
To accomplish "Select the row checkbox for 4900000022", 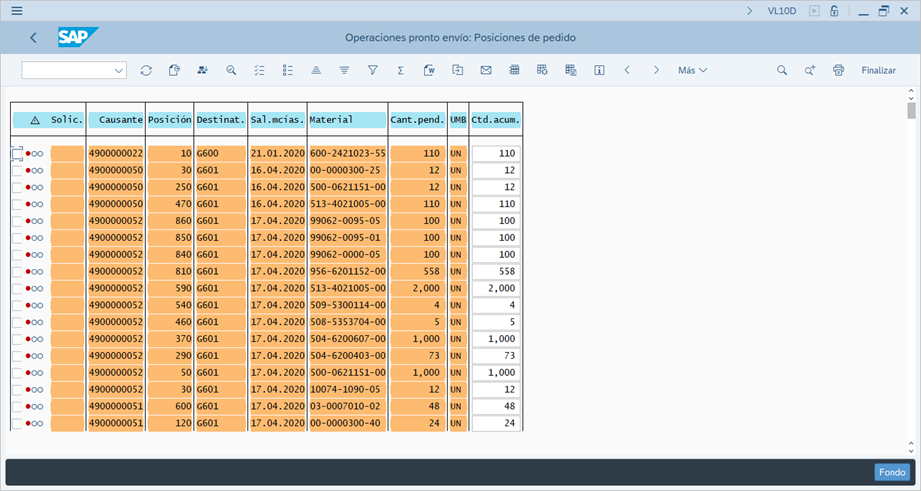I will click(x=17, y=153).
